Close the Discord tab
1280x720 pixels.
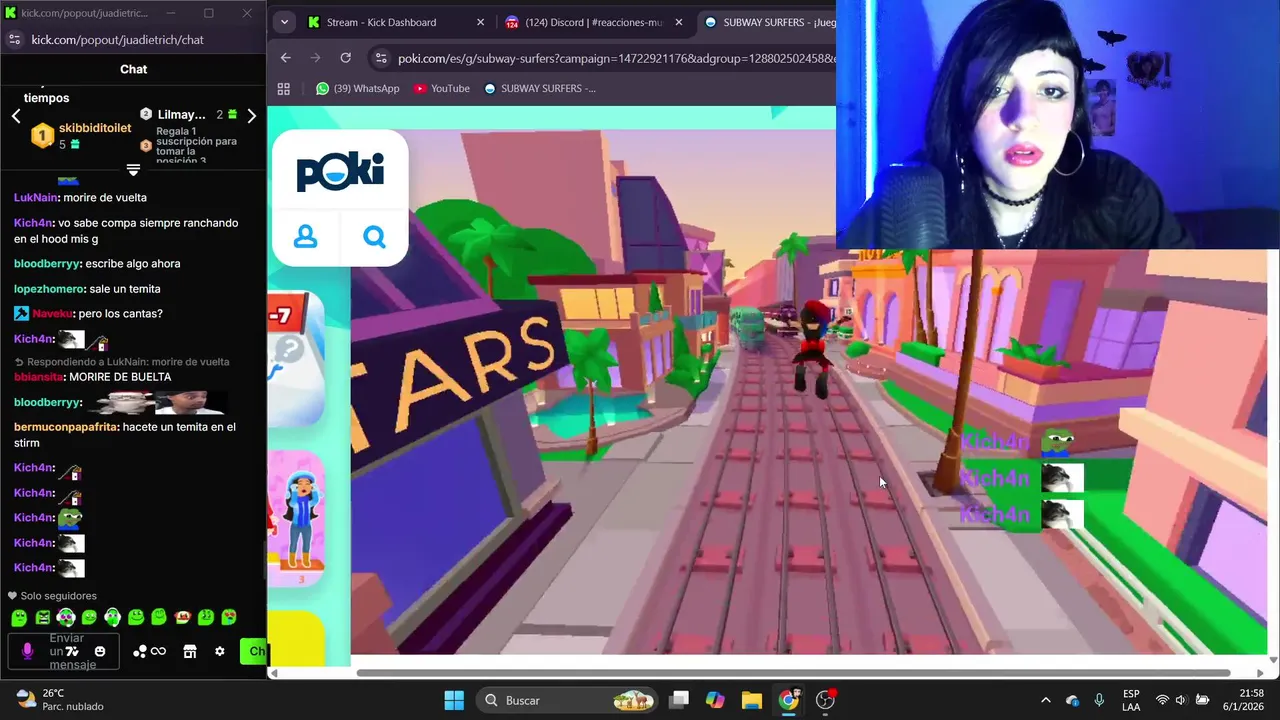click(x=679, y=22)
